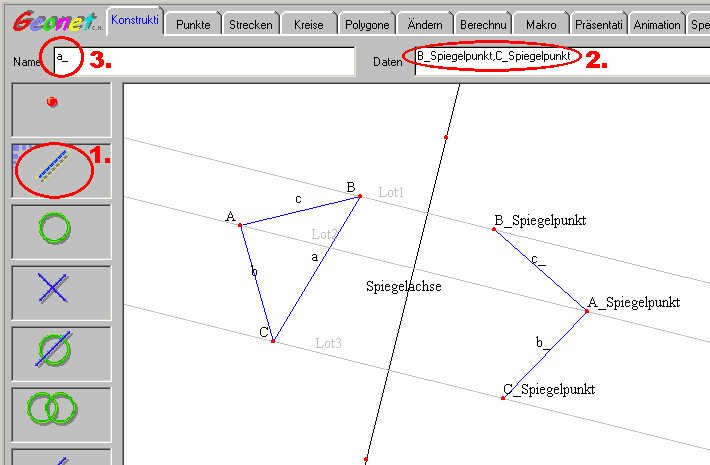
Task: Select the two-circle intersection tool
Action: click(x=53, y=410)
